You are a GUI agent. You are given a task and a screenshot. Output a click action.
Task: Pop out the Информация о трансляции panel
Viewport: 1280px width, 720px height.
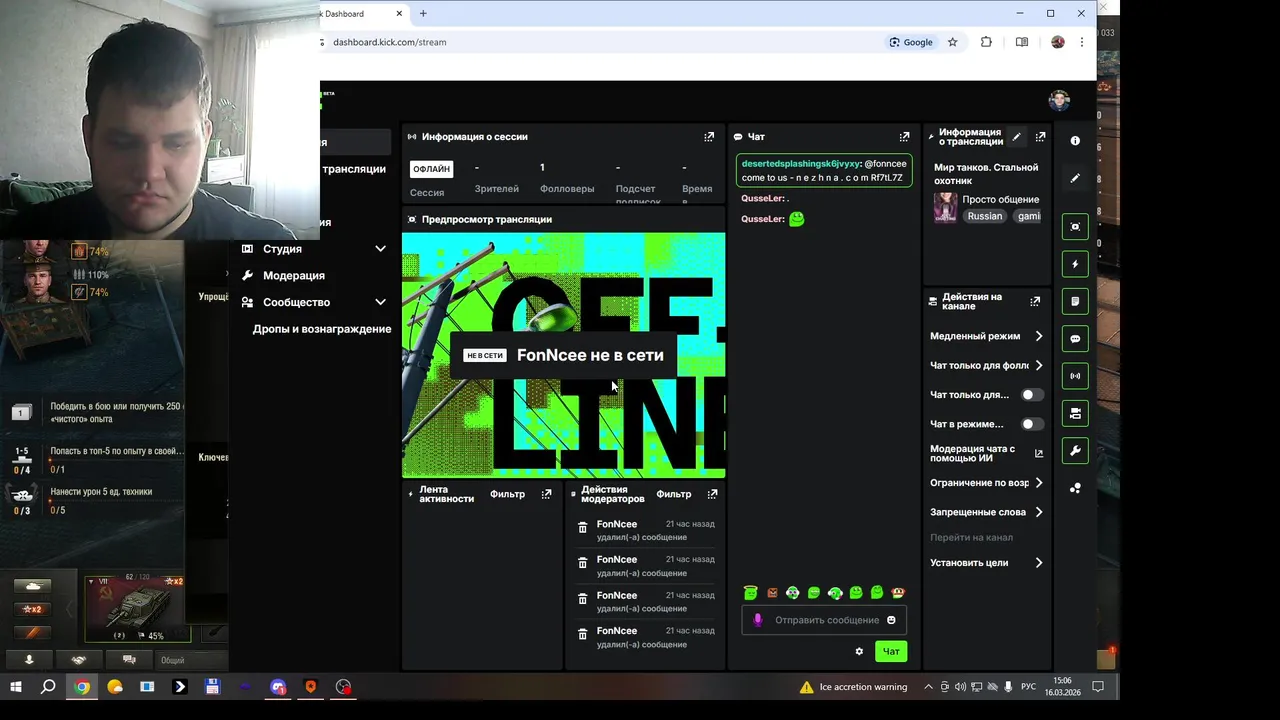pyautogui.click(x=1040, y=137)
